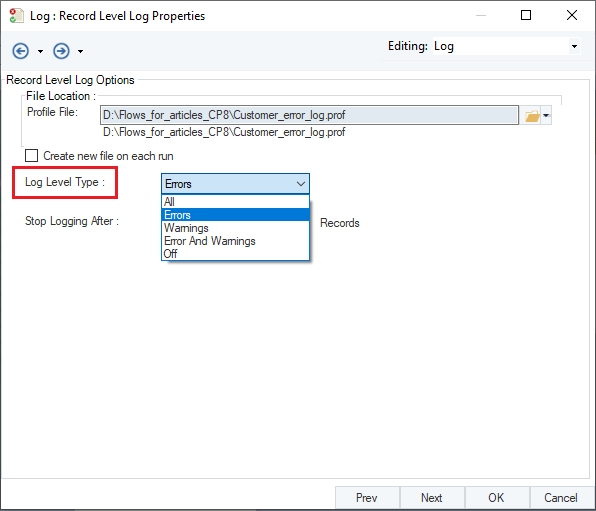The image size is (596, 511).
Task: Choose Off in the log level list
Action: [235, 254]
